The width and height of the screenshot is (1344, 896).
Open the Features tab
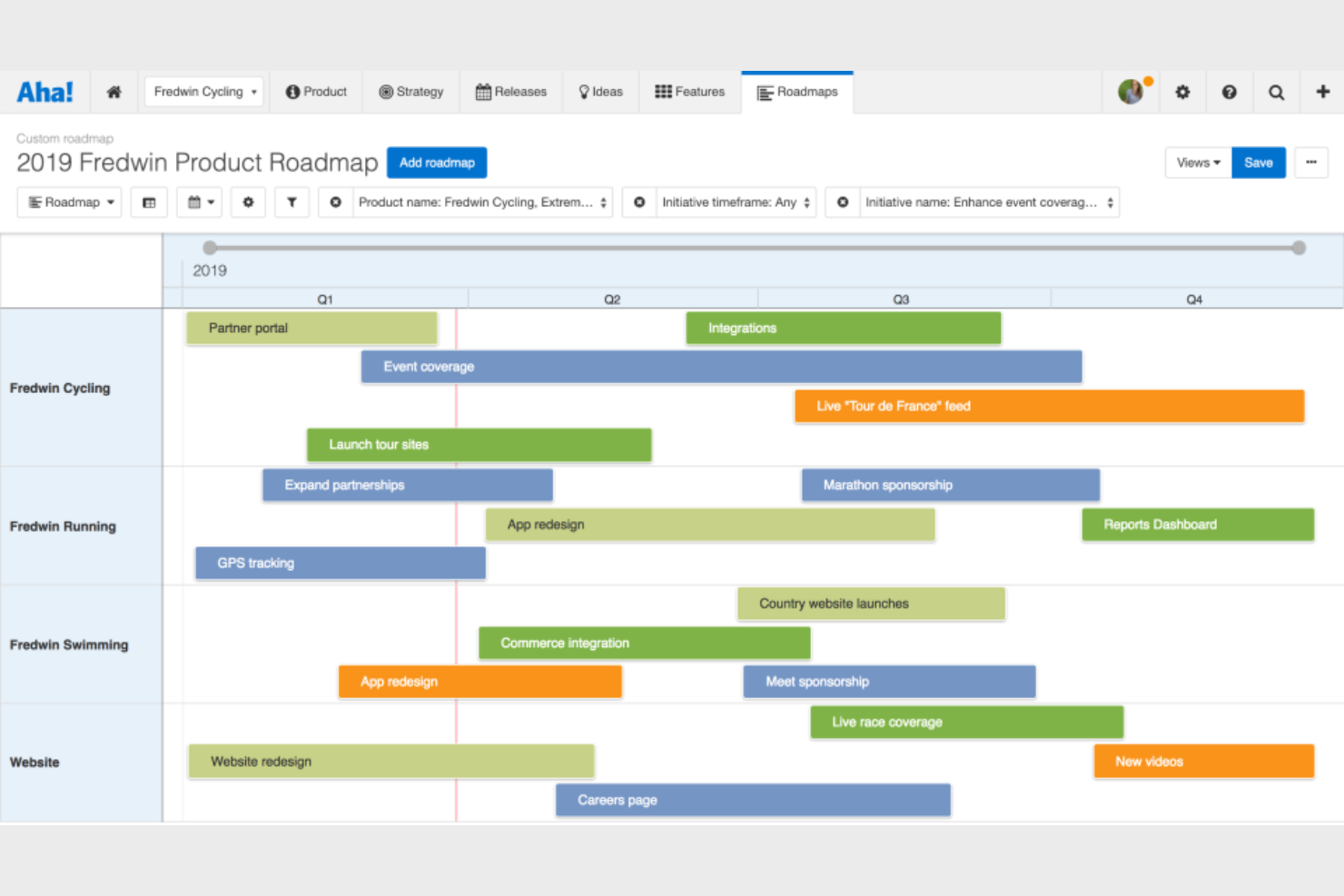(x=690, y=92)
